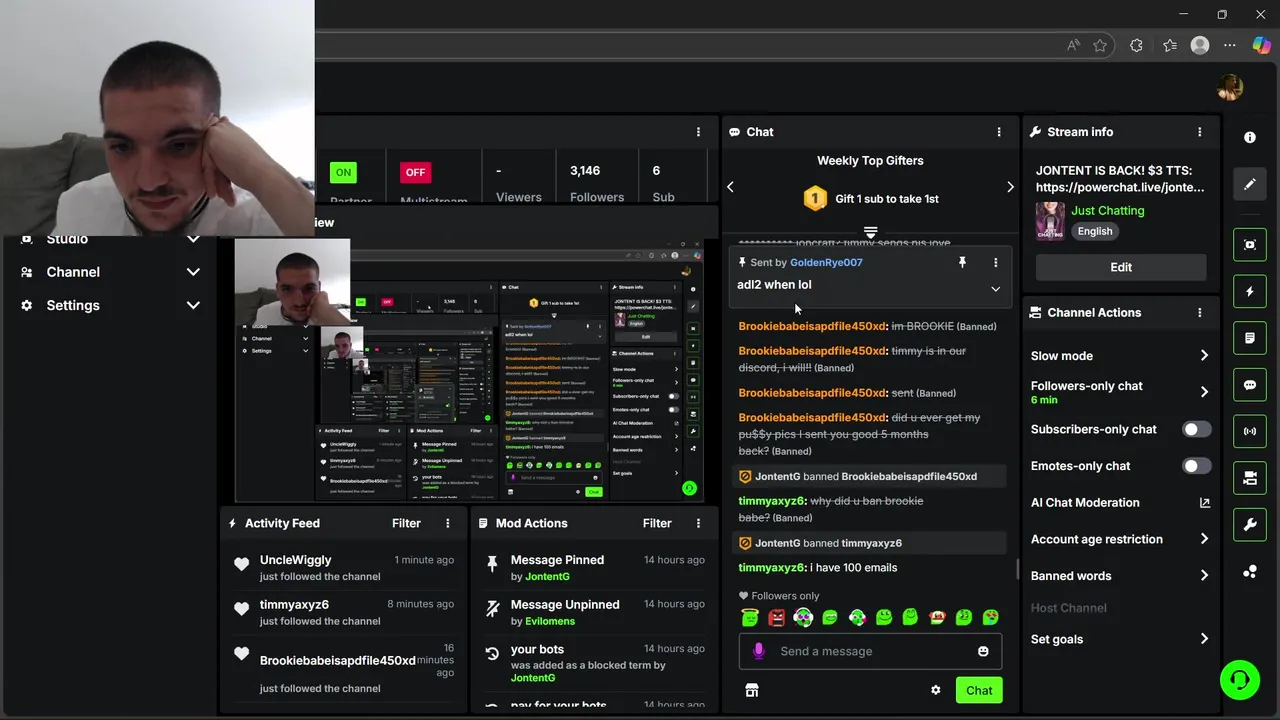Open Mod Actions three-dot menu
Screen dimensions: 1280x720
[699, 523]
